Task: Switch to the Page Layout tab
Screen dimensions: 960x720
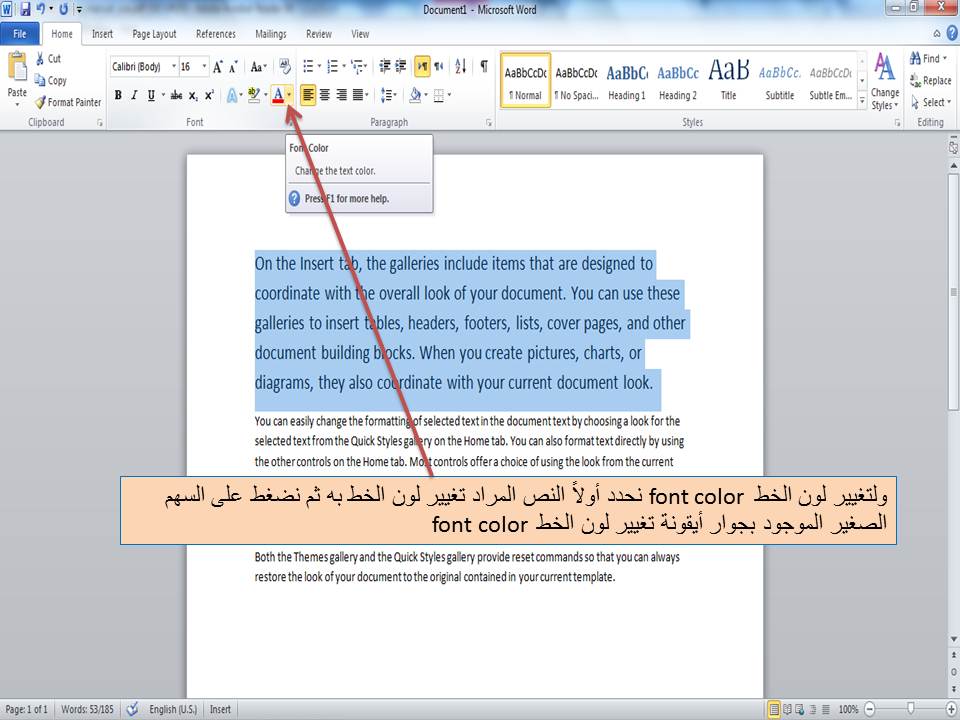Action: tap(154, 34)
